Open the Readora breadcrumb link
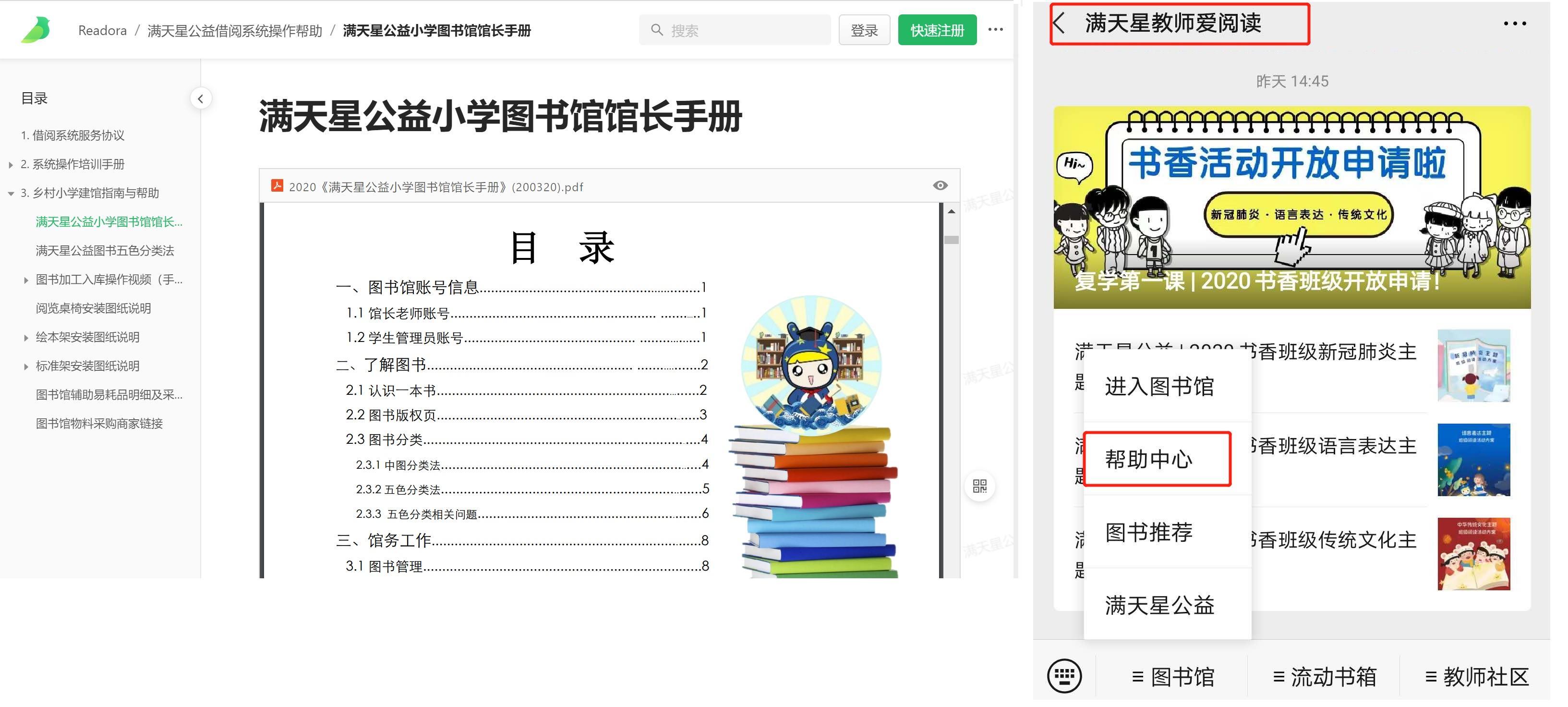The width and height of the screenshot is (1568, 707). click(102, 30)
